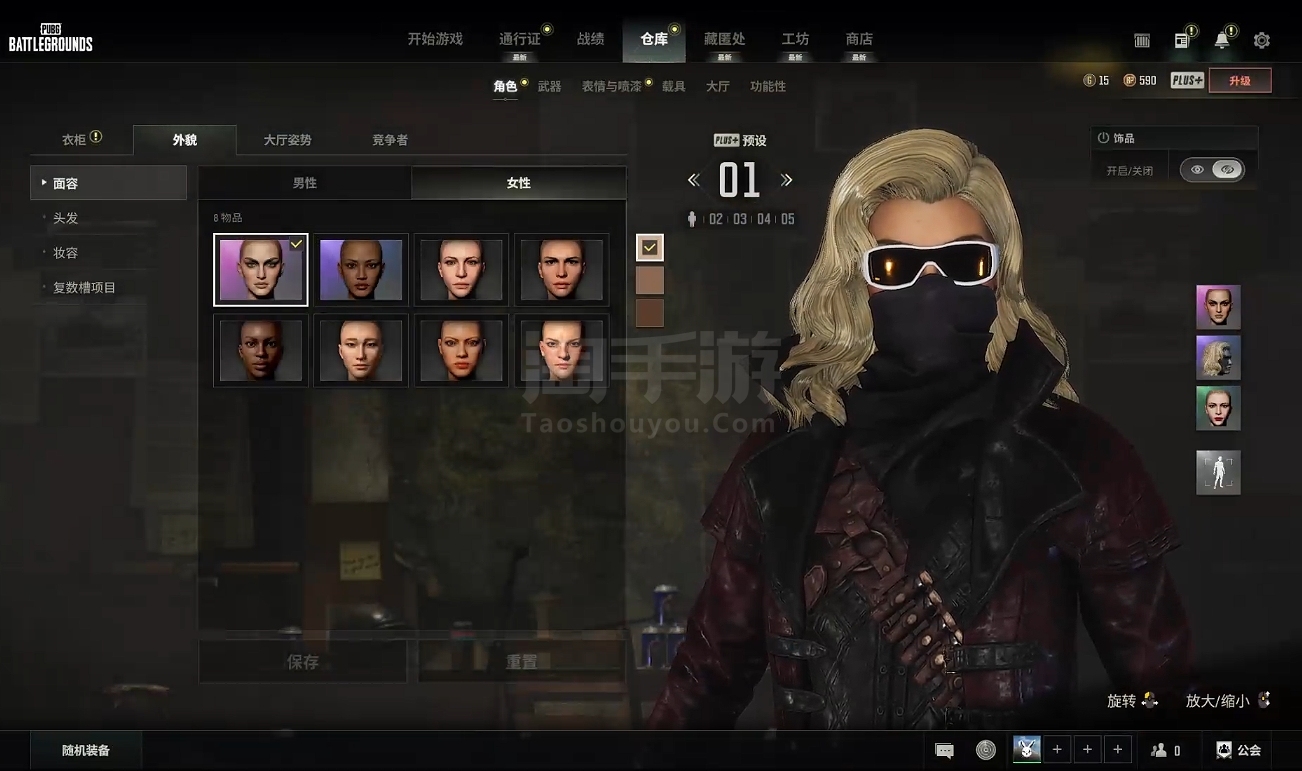Open the settings gear icon

click(x=1261, y=41)
